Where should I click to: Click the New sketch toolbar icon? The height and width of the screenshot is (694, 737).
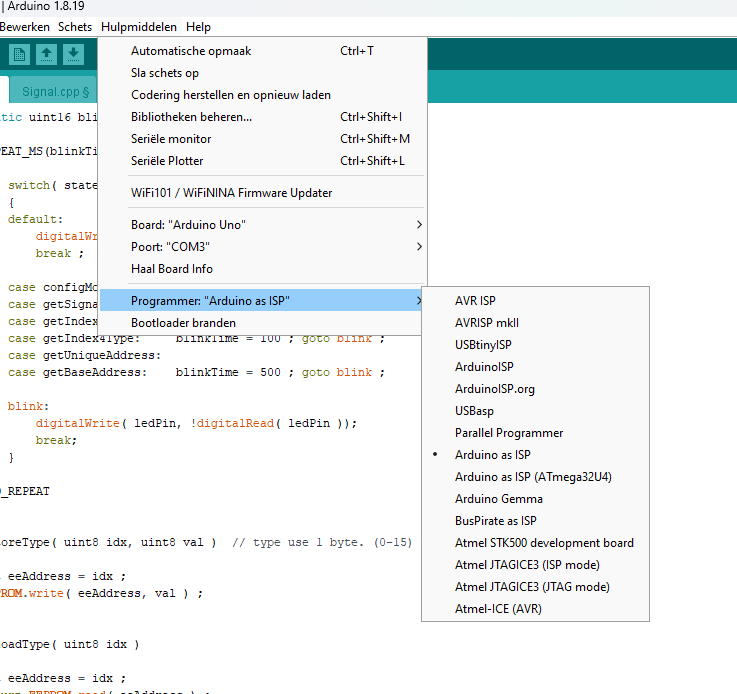click(x=19, y=54)
